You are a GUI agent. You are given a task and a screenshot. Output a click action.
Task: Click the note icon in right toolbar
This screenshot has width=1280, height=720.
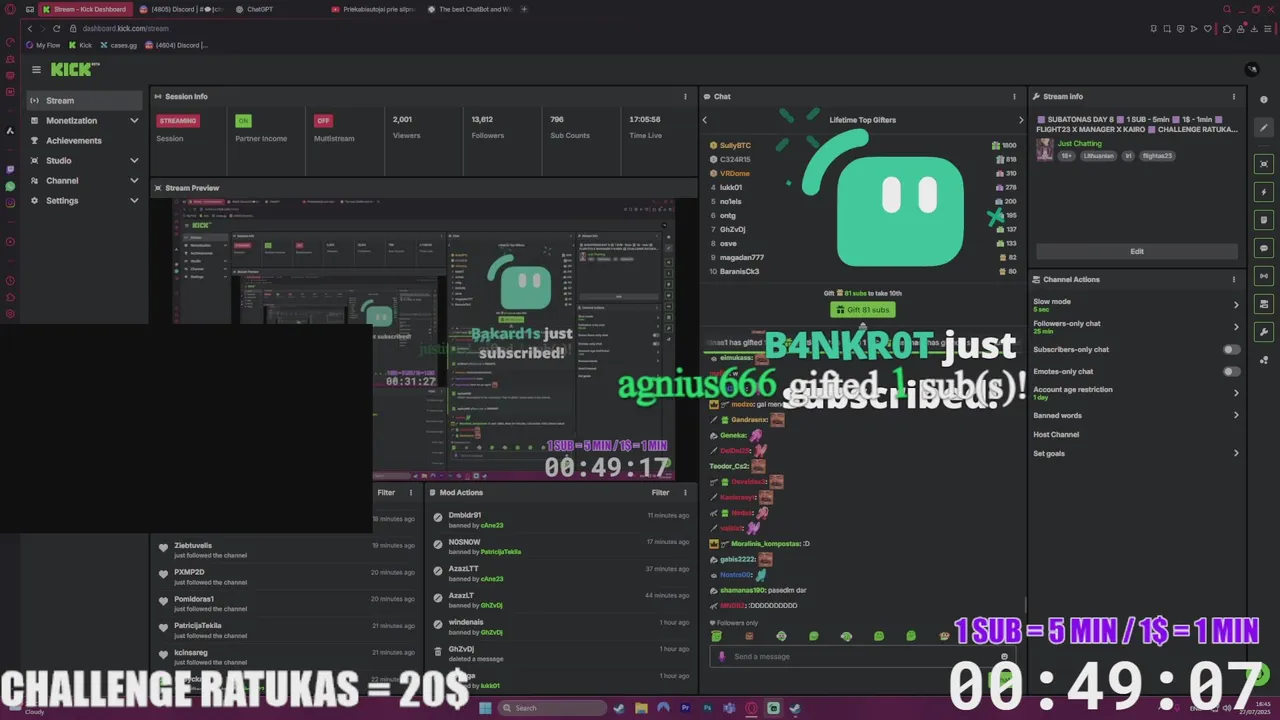point(1264,220)
